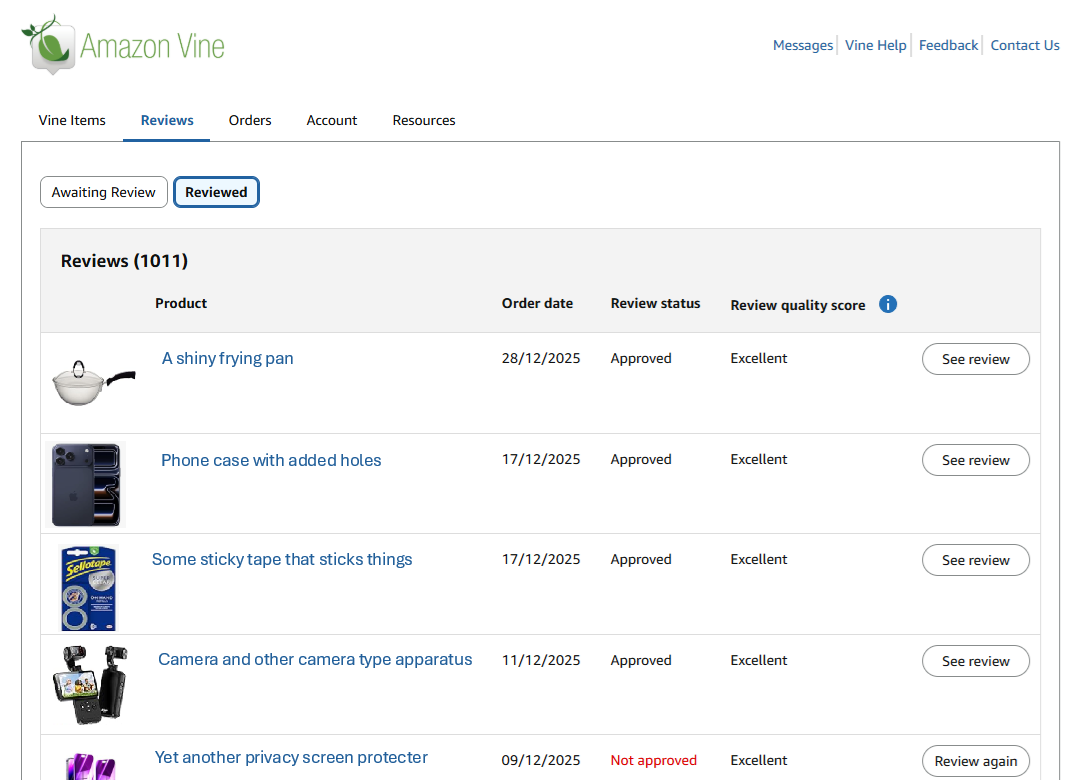The image size is (1072, 780).
Task: Click the Amazon Vine logo
Action: pos(123,45)
